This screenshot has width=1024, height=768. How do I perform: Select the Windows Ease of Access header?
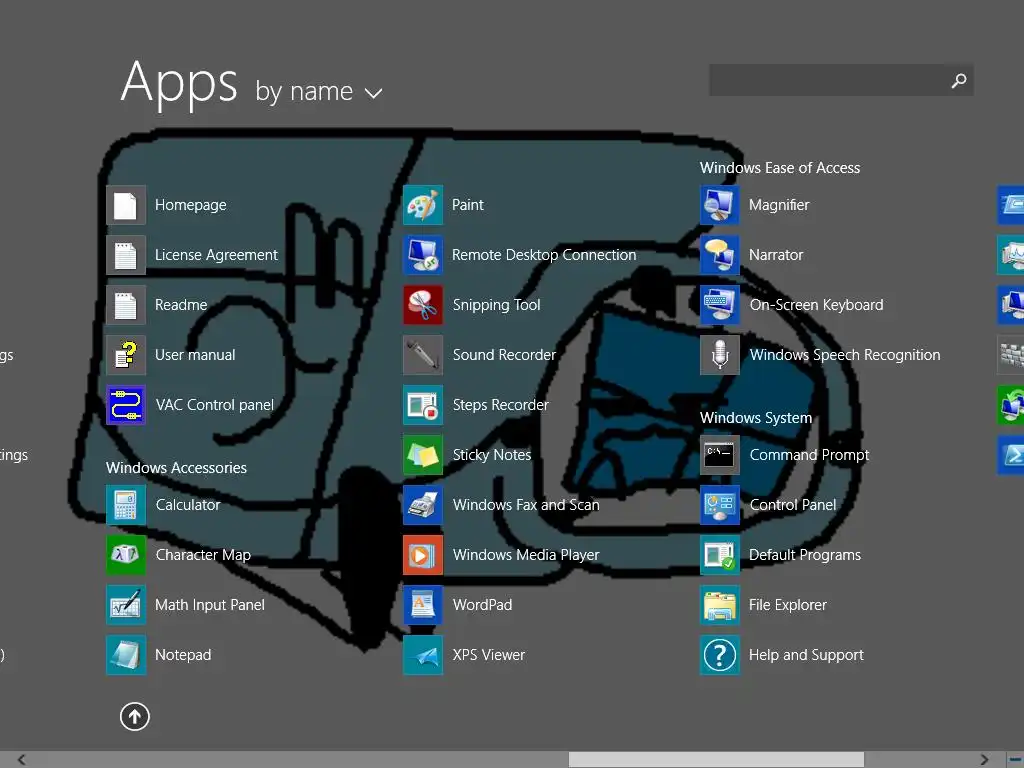tap(780, 168)
